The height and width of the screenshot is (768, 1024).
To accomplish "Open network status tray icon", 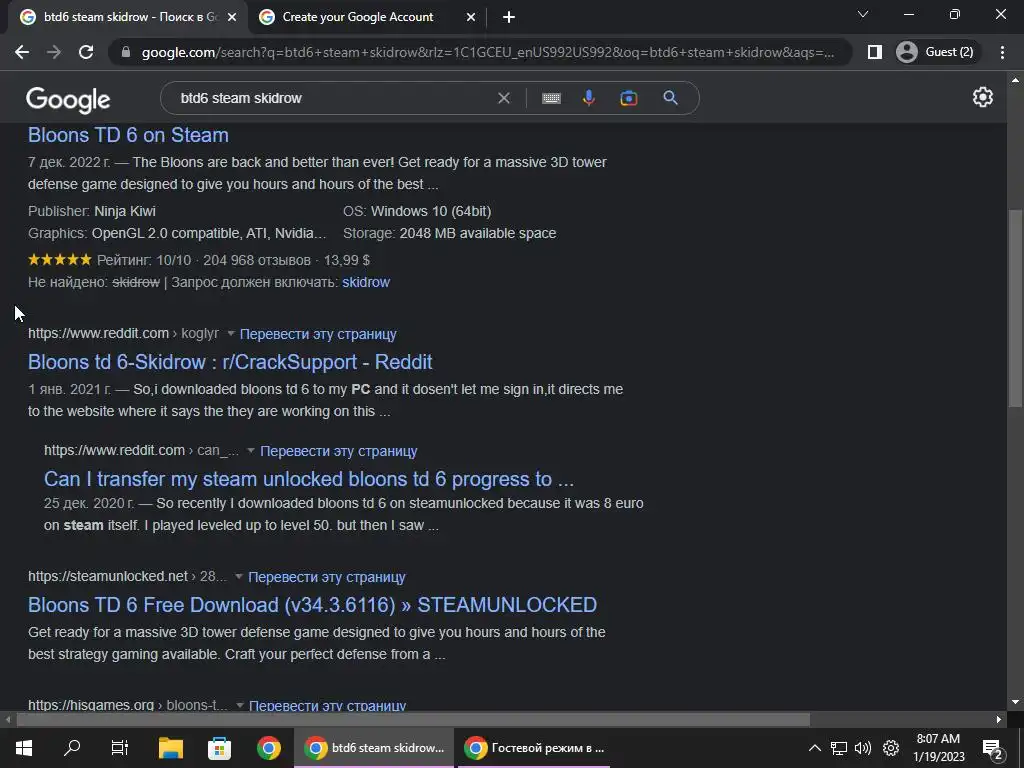I will (839, 748).
